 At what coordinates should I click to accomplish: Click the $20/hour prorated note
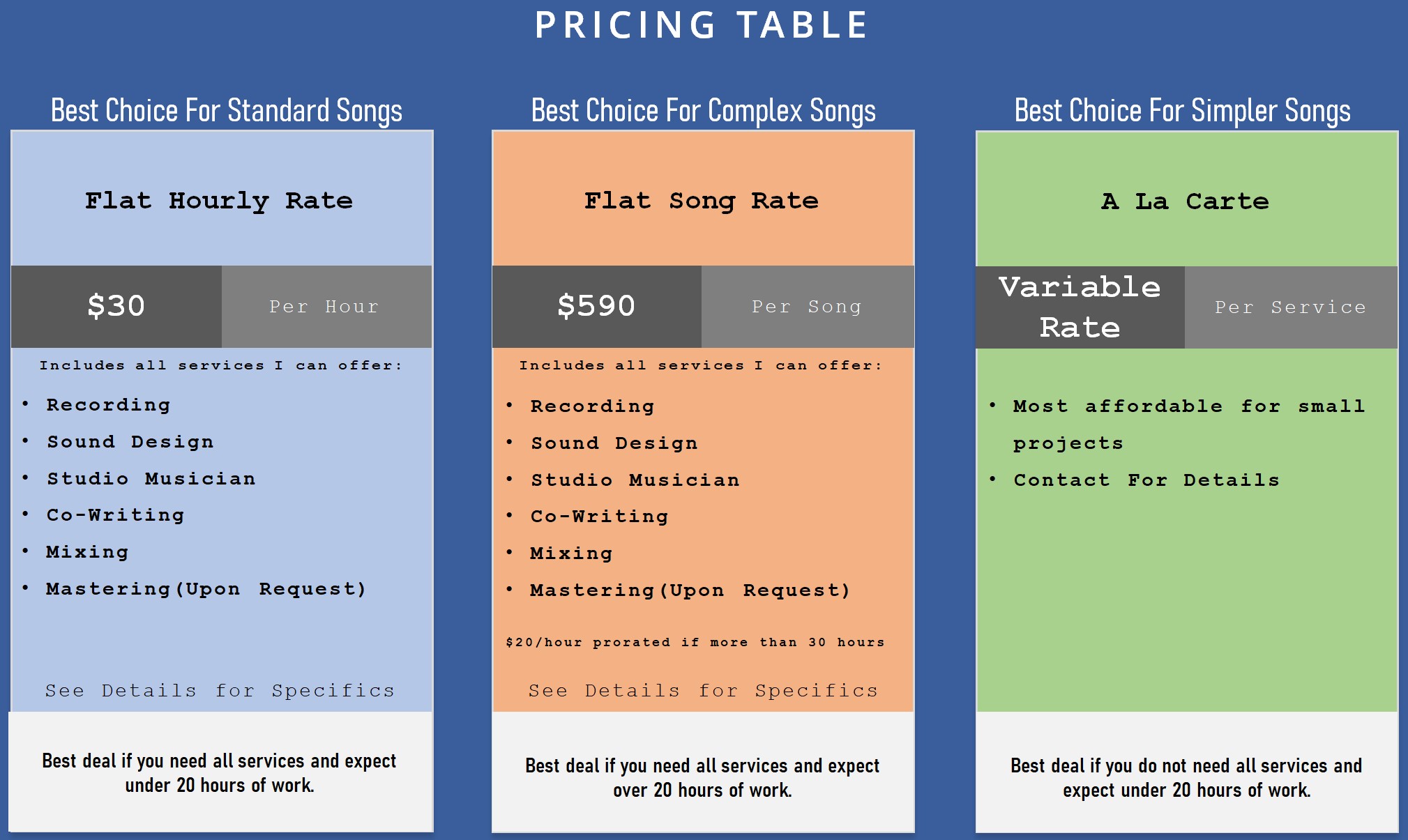click(695, 642)
